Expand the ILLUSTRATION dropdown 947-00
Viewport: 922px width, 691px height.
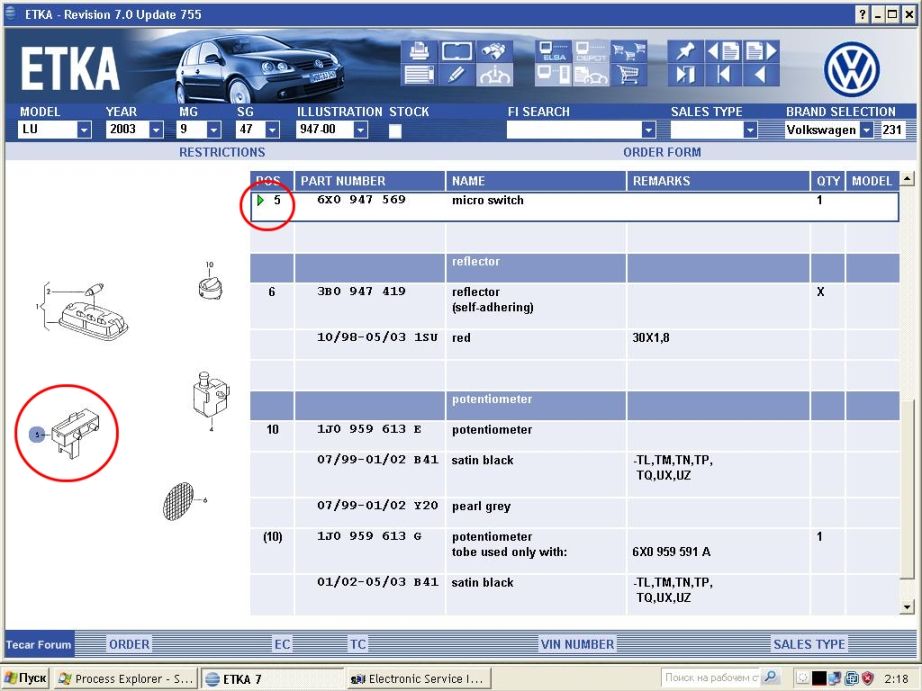[x=361, y=130]
